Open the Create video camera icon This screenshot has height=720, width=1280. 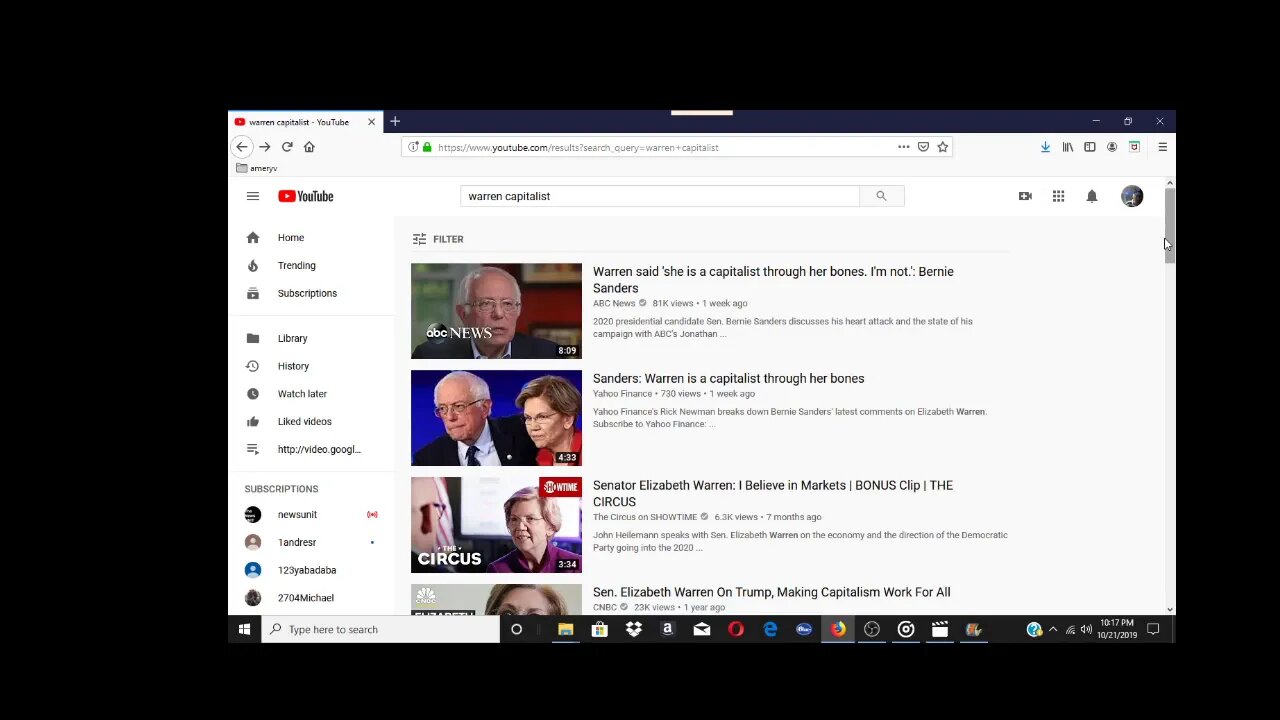(x=1025, y=196)
